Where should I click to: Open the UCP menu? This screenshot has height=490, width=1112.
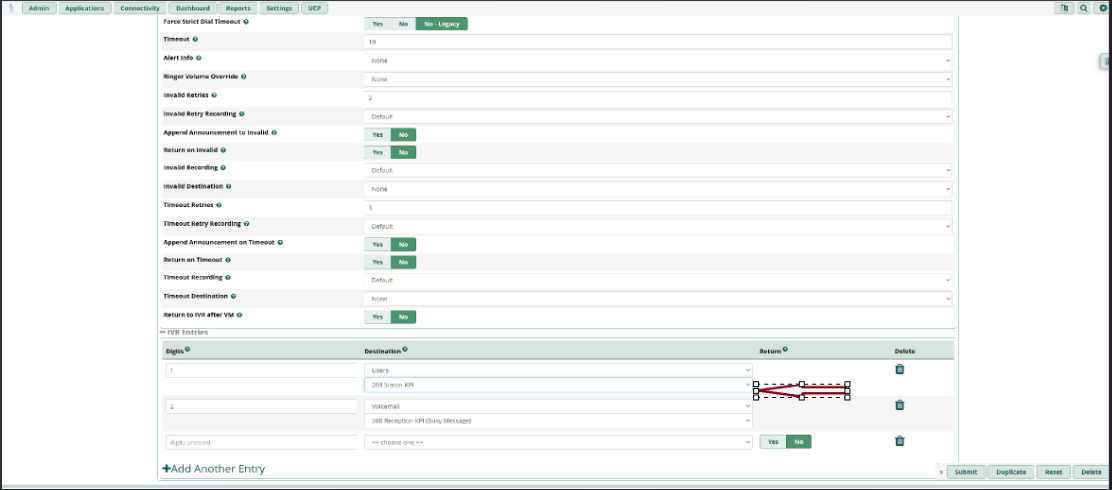pyautogui.click(x=314, y=9)
